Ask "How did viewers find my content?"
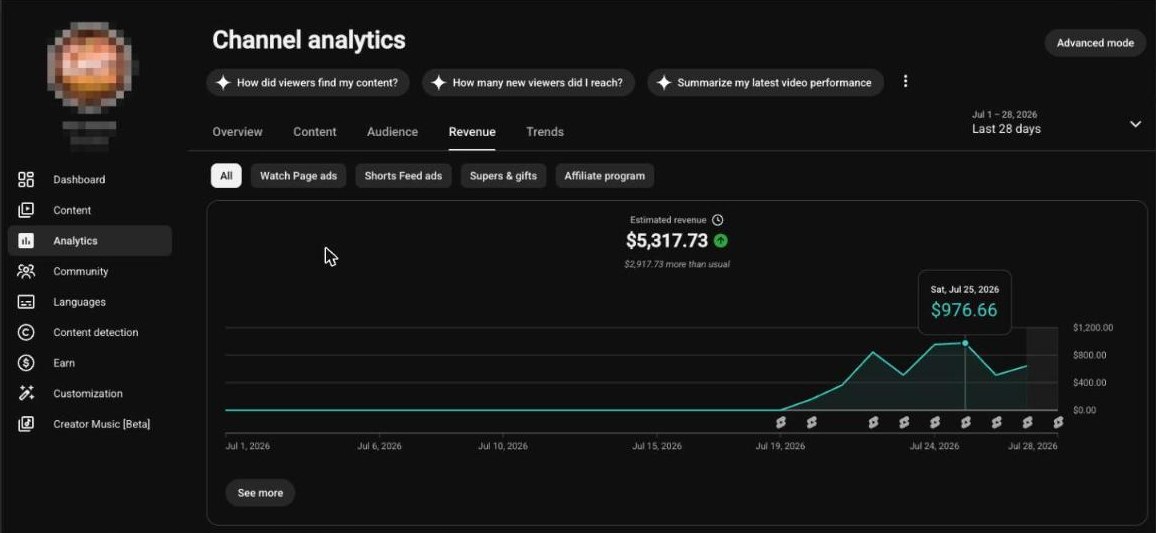Image resolution: width=1156 pixels, height=533 pixels. click(307, 83)
